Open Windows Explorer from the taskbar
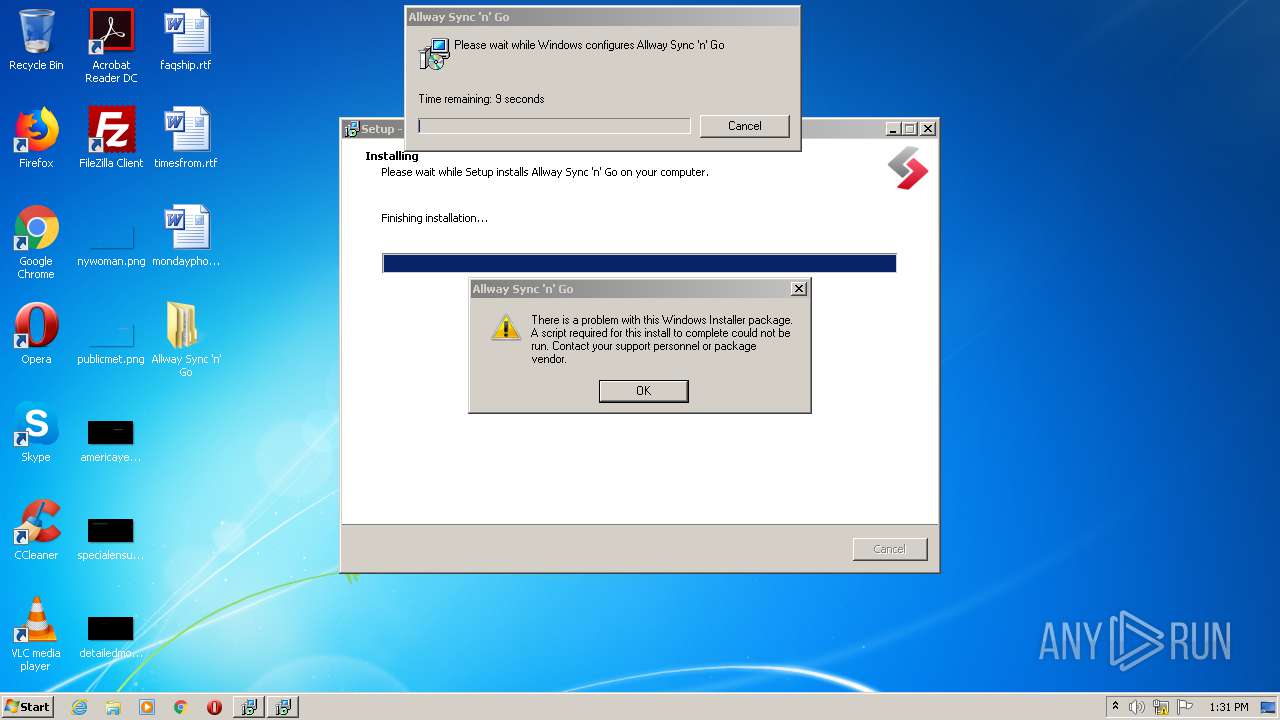This screenshot has height=720, width=1280. coord(113,707)
